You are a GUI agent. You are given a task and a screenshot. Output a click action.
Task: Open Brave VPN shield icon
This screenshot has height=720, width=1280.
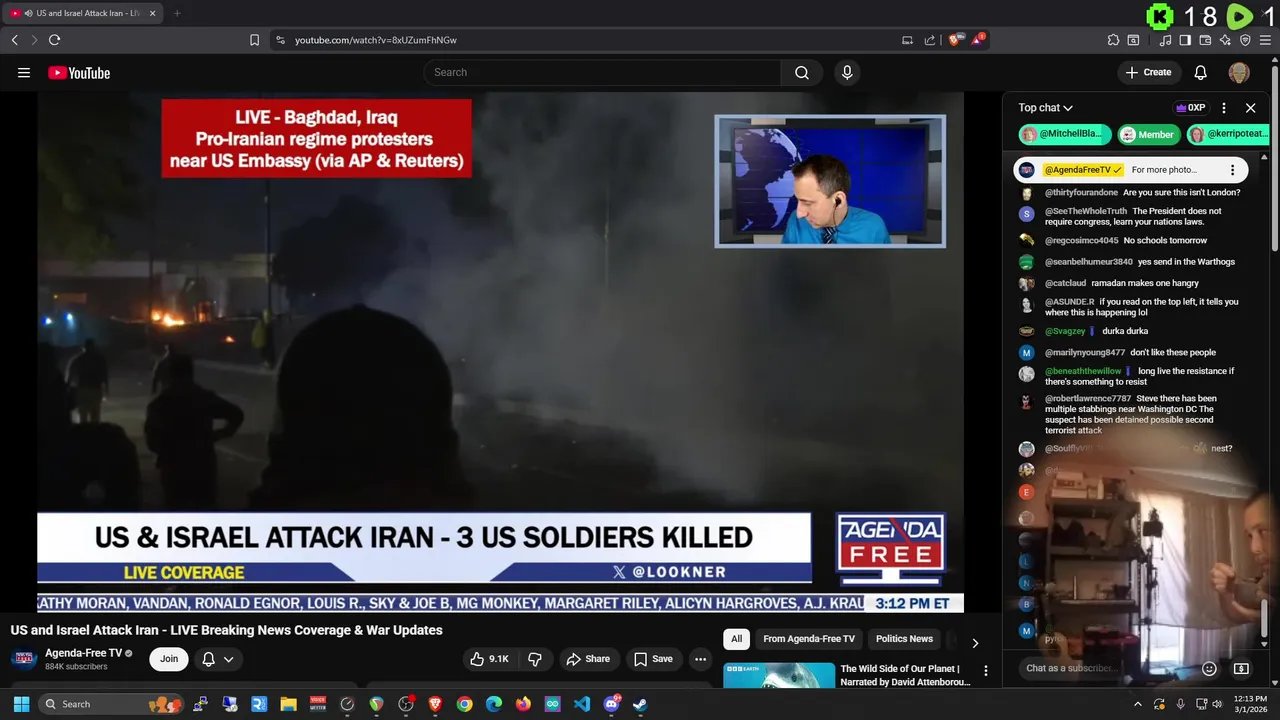pos(1245,40)
